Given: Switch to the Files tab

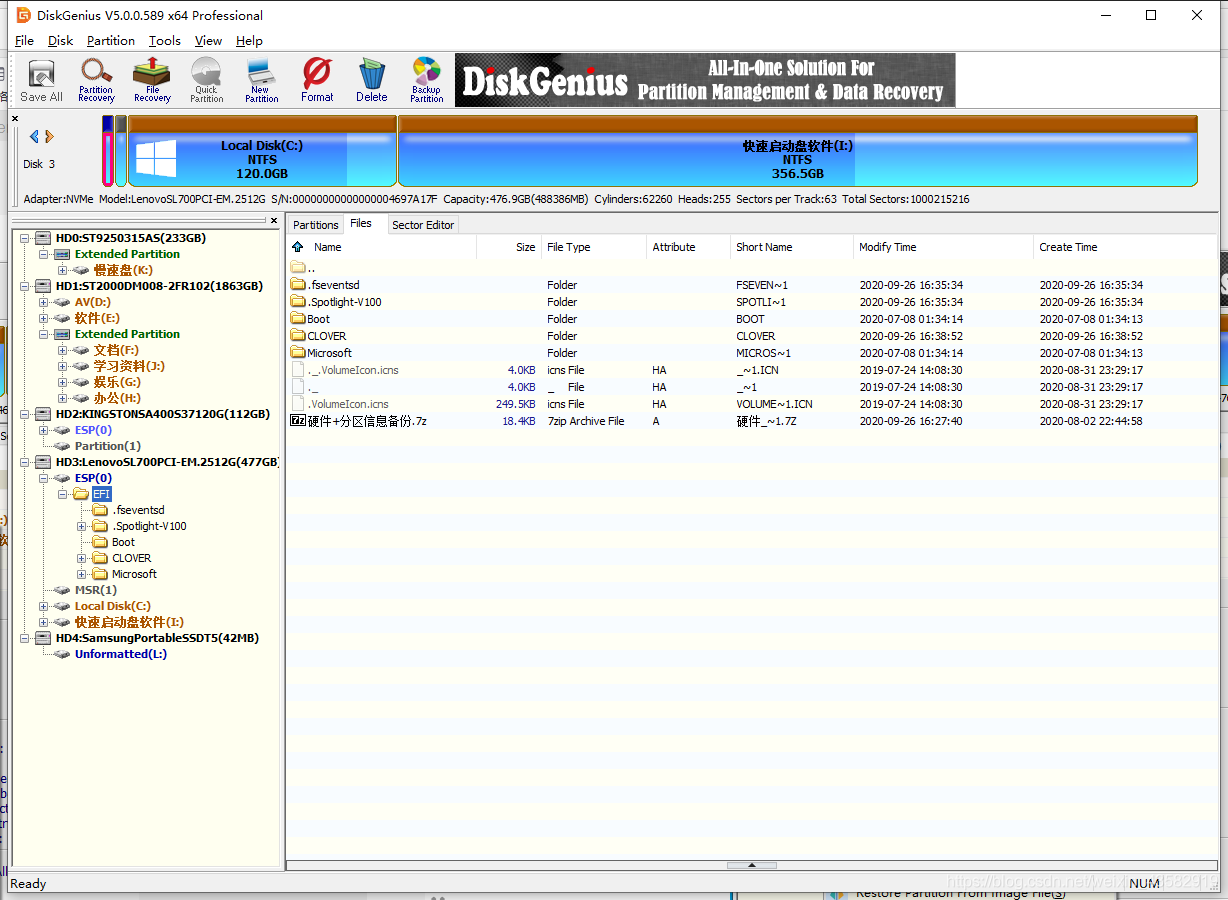Looking at the screenshot, I should (361, 224).
